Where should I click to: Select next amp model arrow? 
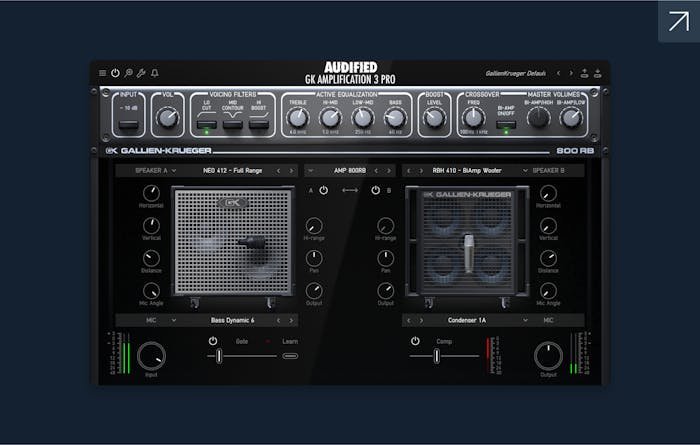click(x=389, y=171)
